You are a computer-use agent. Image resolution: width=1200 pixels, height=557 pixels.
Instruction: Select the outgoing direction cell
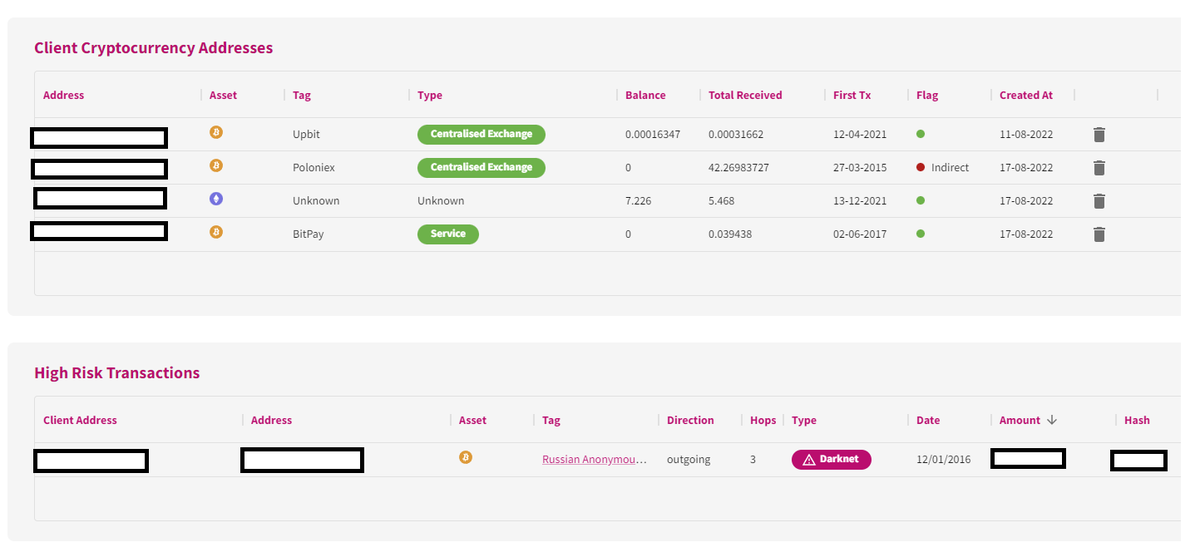[689, 460]
